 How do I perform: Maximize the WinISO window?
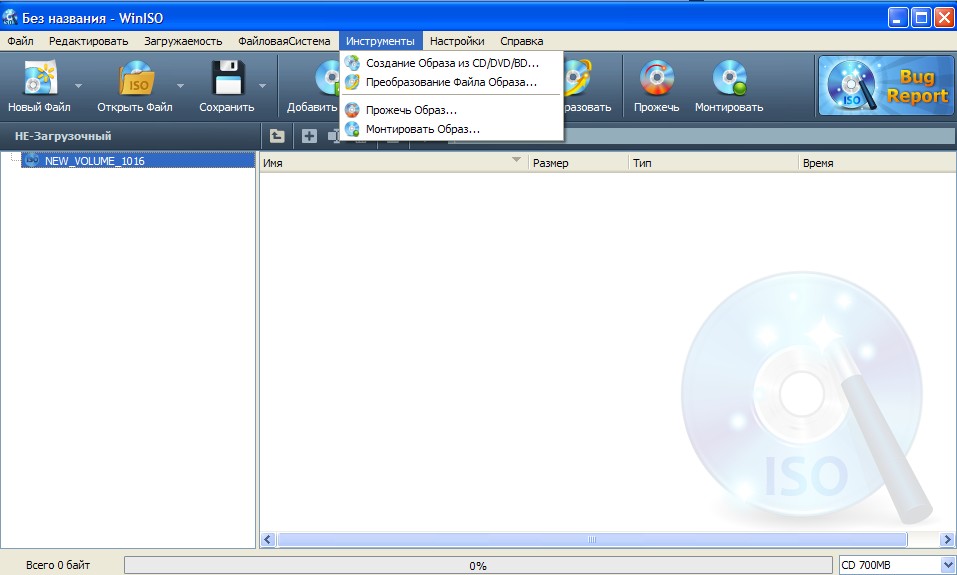click(921, 18)
